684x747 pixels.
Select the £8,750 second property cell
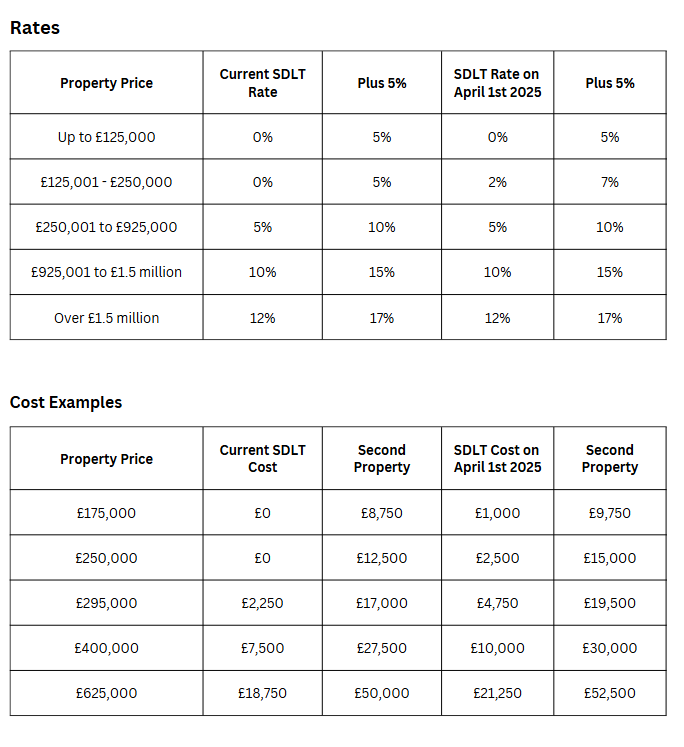click(x=382, y=513)
